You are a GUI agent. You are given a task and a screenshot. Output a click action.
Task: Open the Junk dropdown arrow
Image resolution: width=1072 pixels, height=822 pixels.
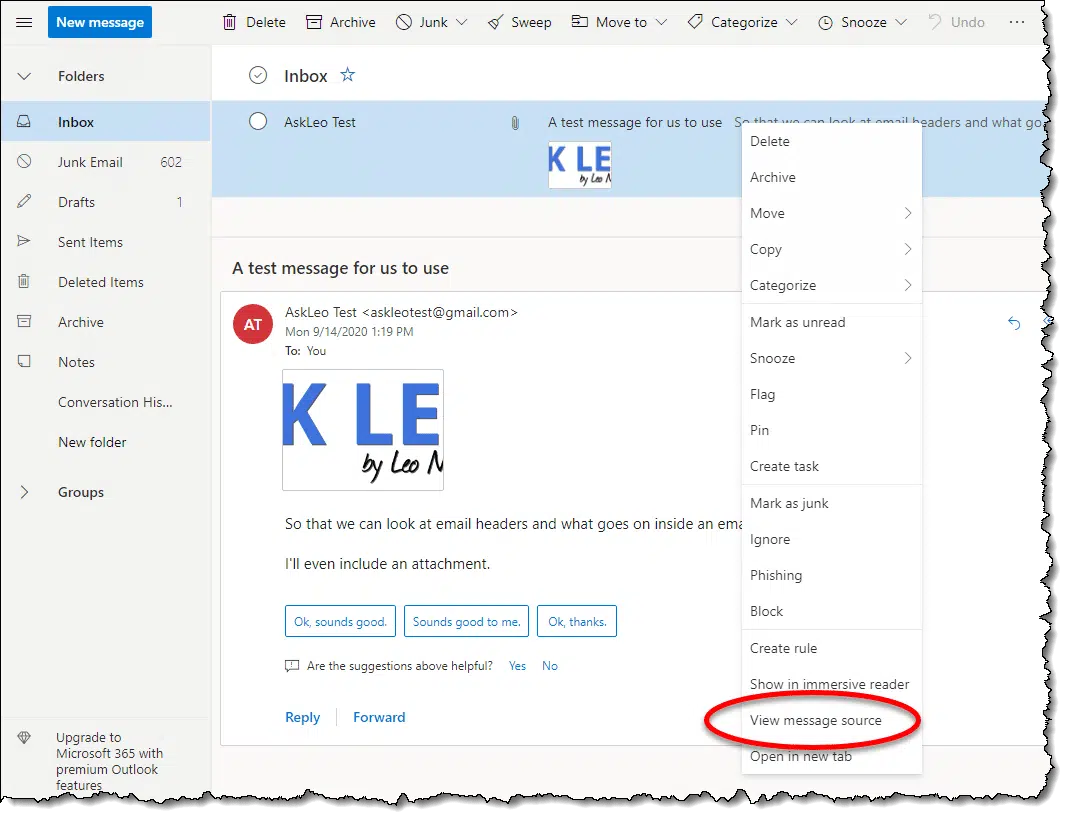click(x=462, y=23)
